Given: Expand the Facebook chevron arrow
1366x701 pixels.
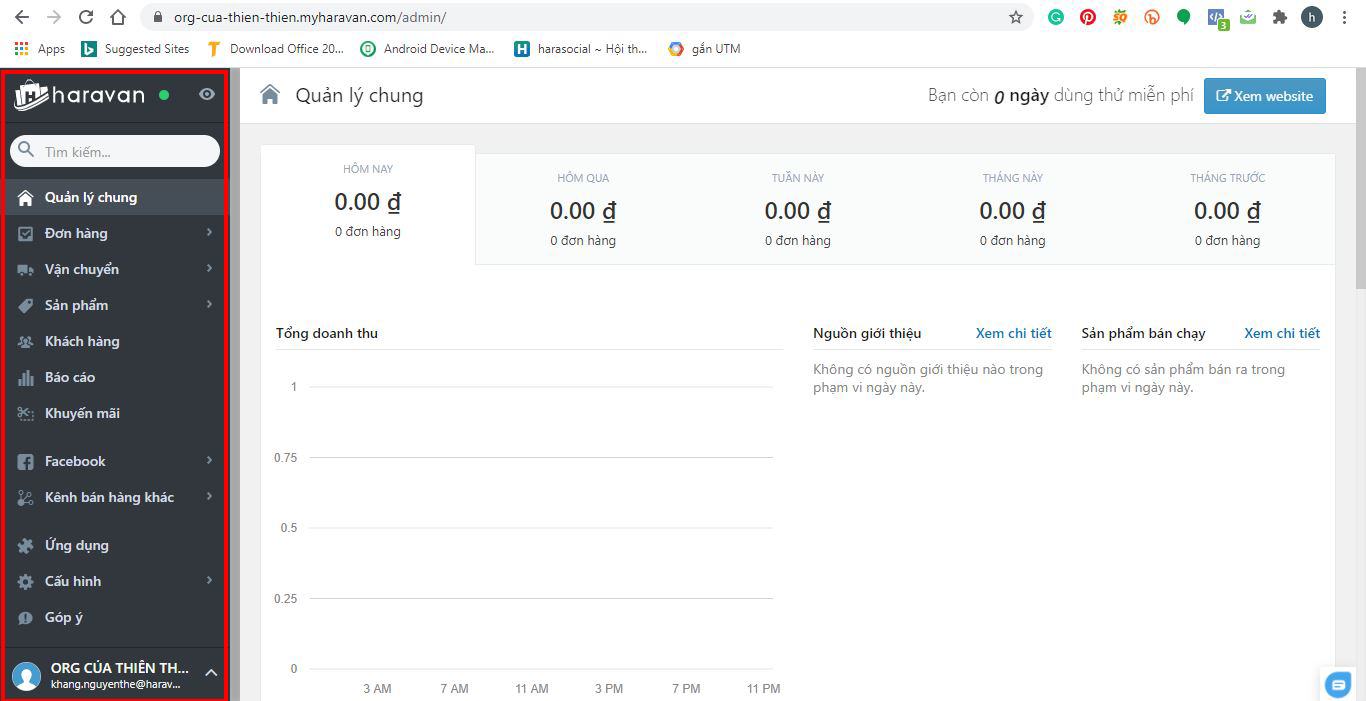Looking at the screenshot, I should pos(209,460).
